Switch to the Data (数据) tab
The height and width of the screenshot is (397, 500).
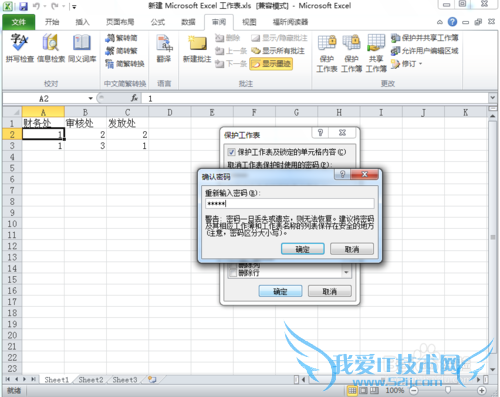pos(188,22)
